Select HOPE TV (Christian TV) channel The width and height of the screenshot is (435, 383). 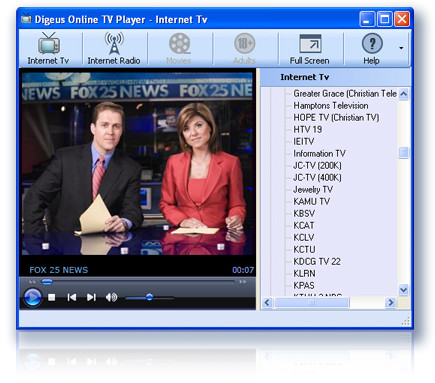[x=336, y=118]
